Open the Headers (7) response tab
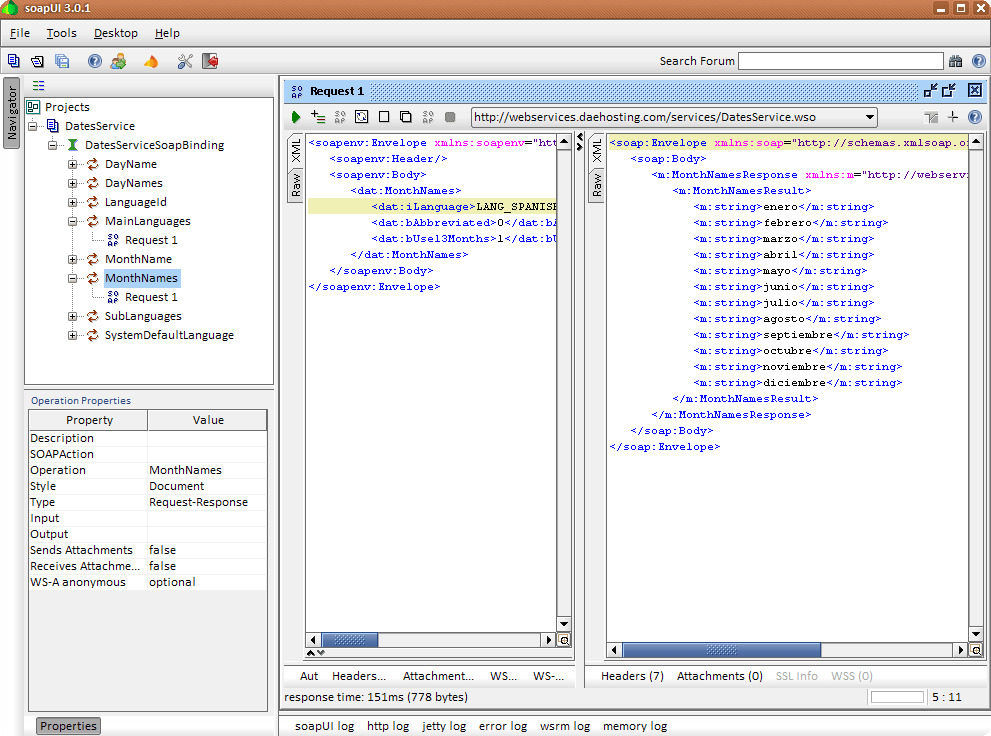The image size is (991, 736). click(x=631, y=675)
